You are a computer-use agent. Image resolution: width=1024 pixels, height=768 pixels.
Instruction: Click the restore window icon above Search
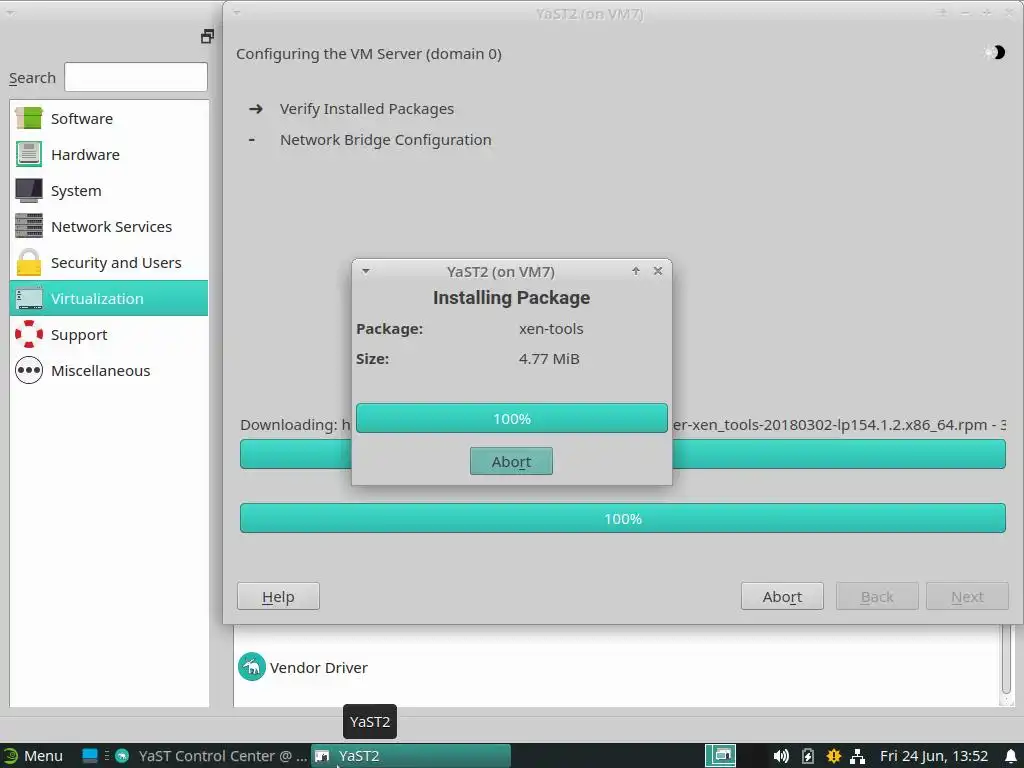coord(207,37)
